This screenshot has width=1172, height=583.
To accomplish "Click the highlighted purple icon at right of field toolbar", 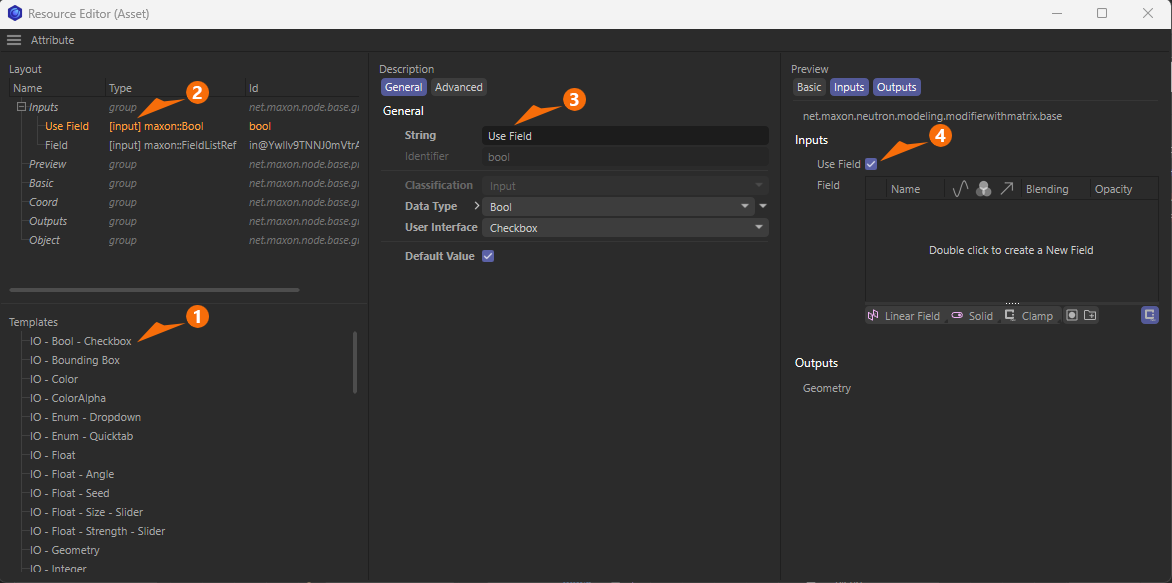I will point(1150,315).
